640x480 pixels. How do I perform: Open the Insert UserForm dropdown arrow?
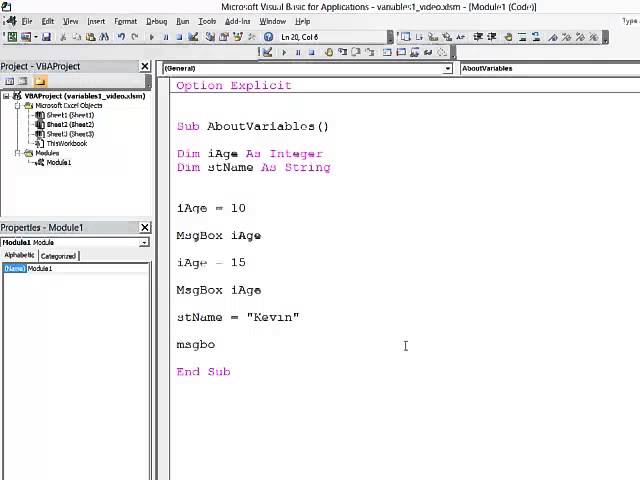(x=36, y=37)
